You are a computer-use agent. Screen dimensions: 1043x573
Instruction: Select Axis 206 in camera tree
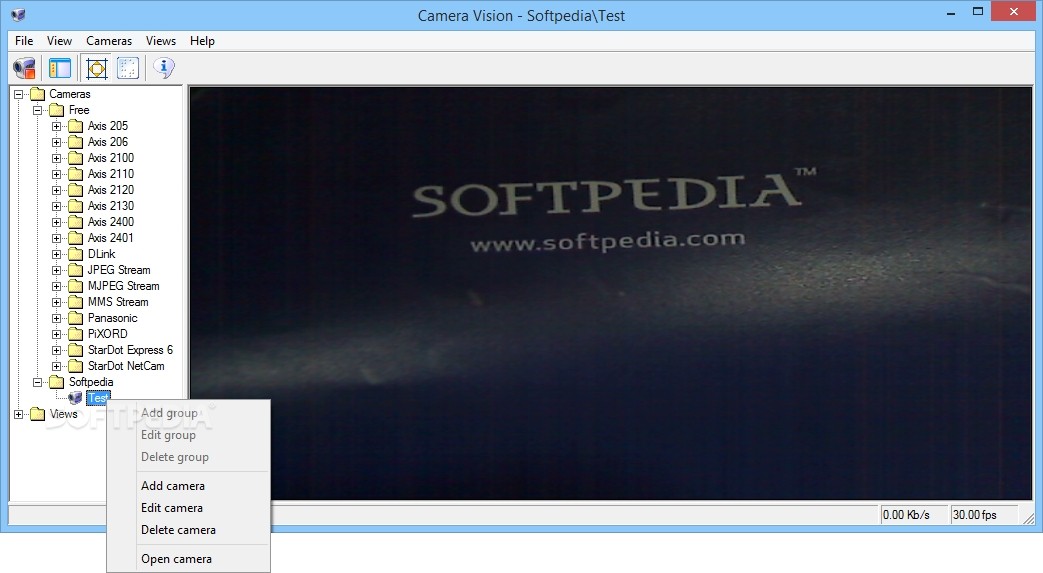click(x=108, y=142)
